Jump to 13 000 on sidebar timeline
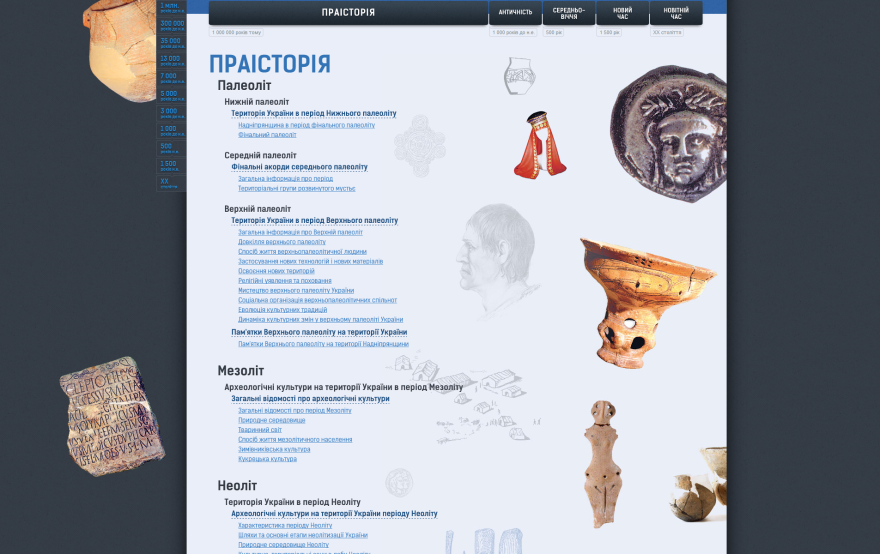The width and height of the screenshot is (880, 554). [171, 59]
